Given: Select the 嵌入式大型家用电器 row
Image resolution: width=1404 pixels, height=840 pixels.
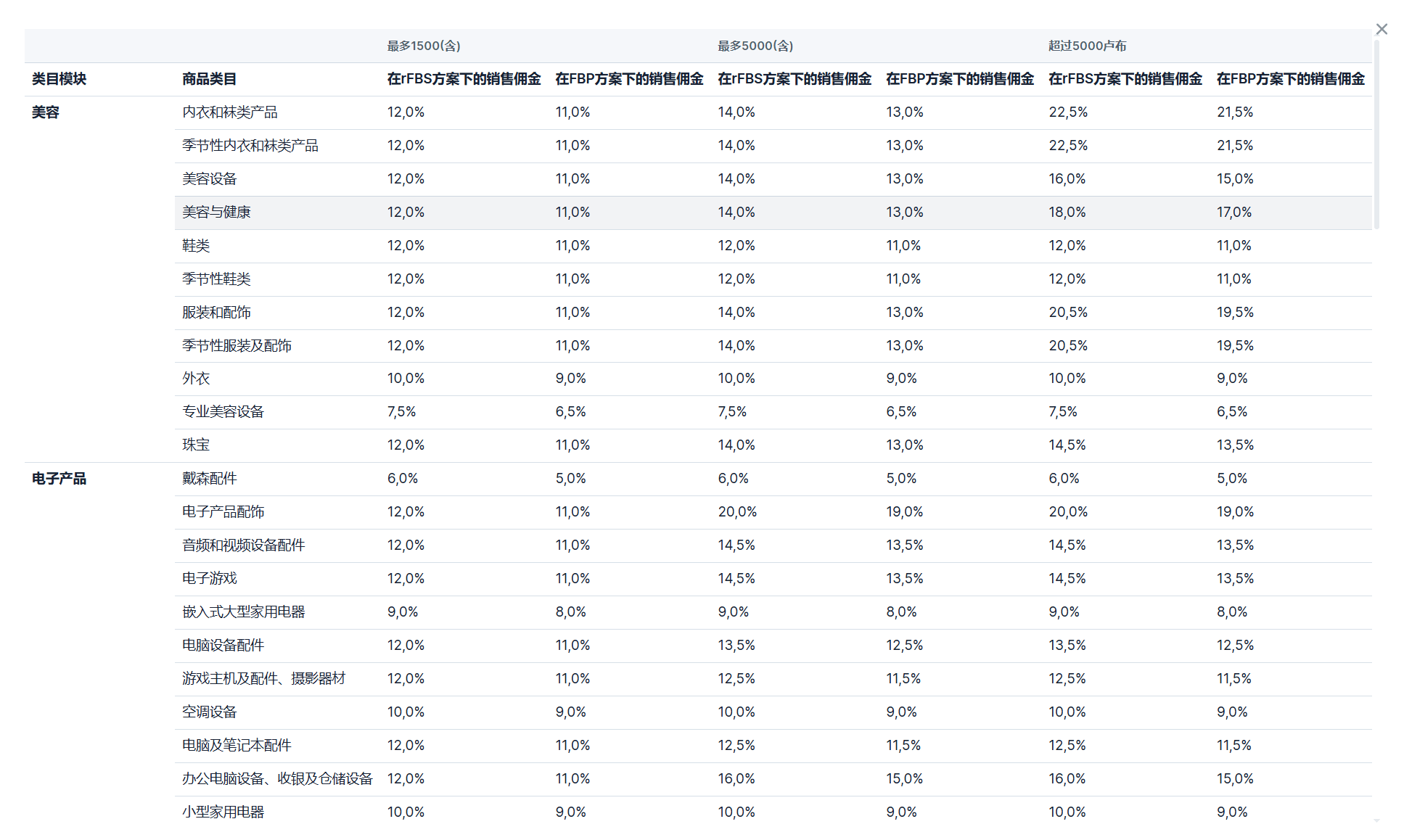Looking at the screenshot, I should (x=243, y=612).
